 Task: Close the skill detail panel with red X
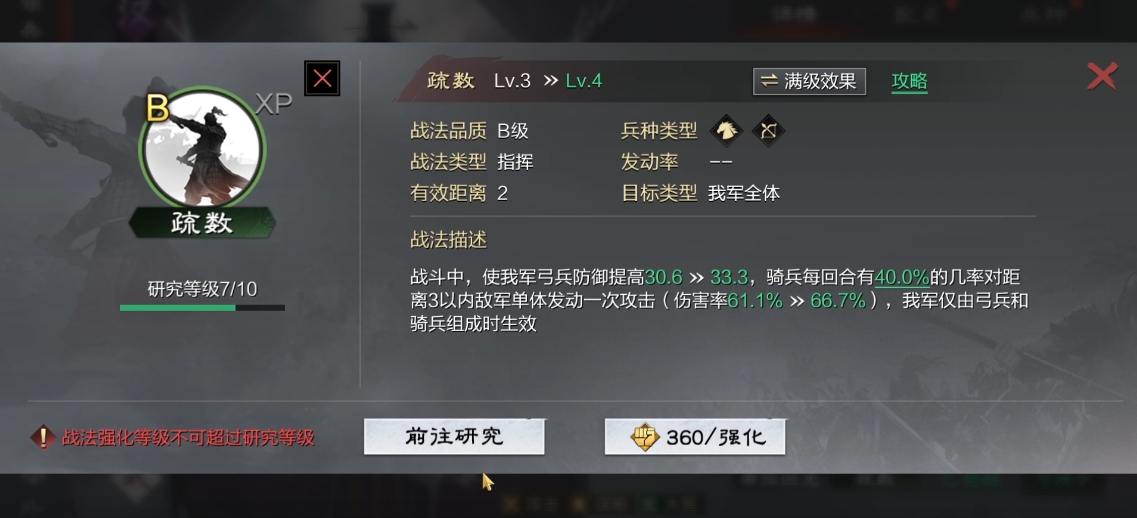click(x=1101, y=76)
